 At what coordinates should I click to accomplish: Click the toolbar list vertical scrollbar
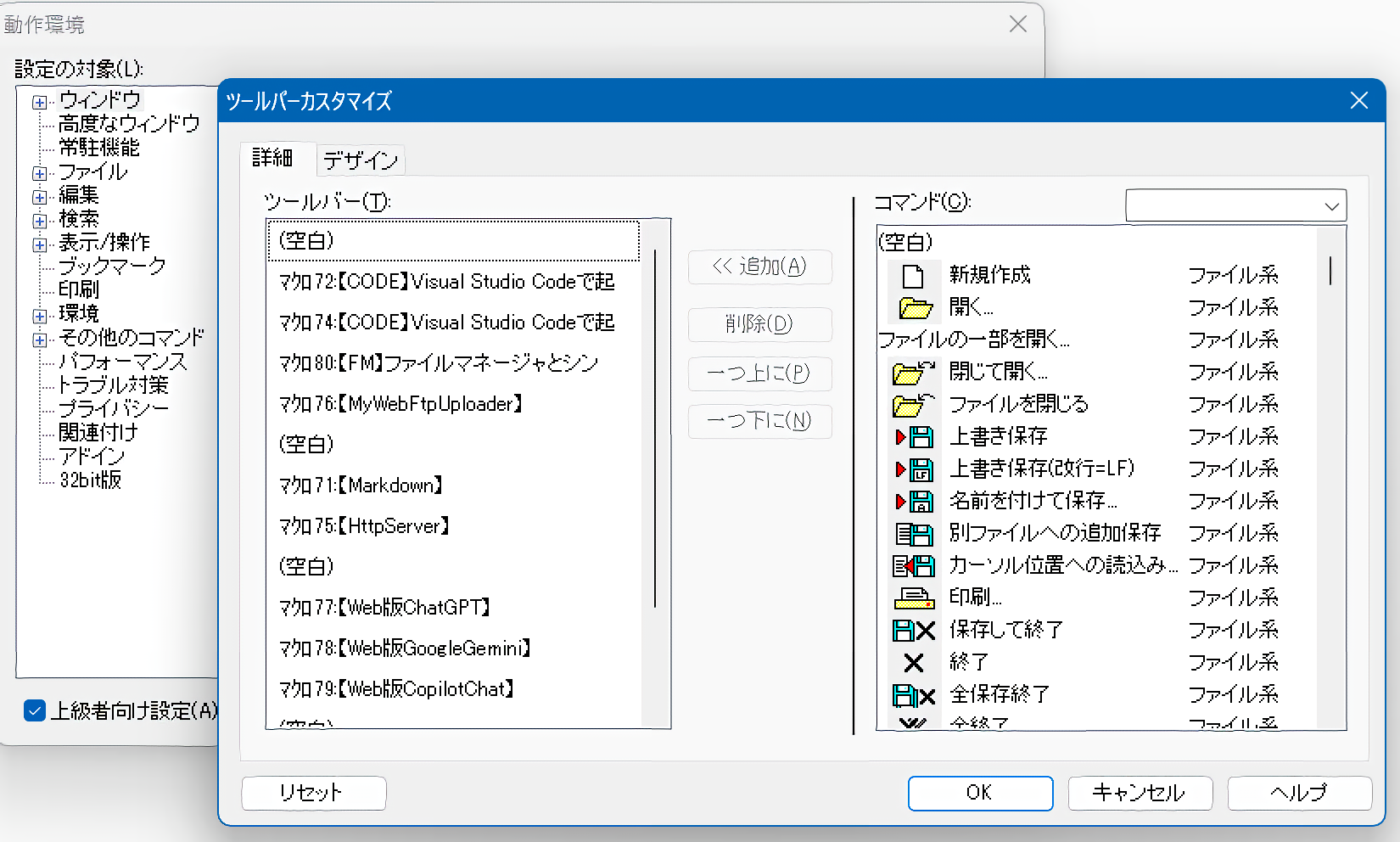pos(655,424)
